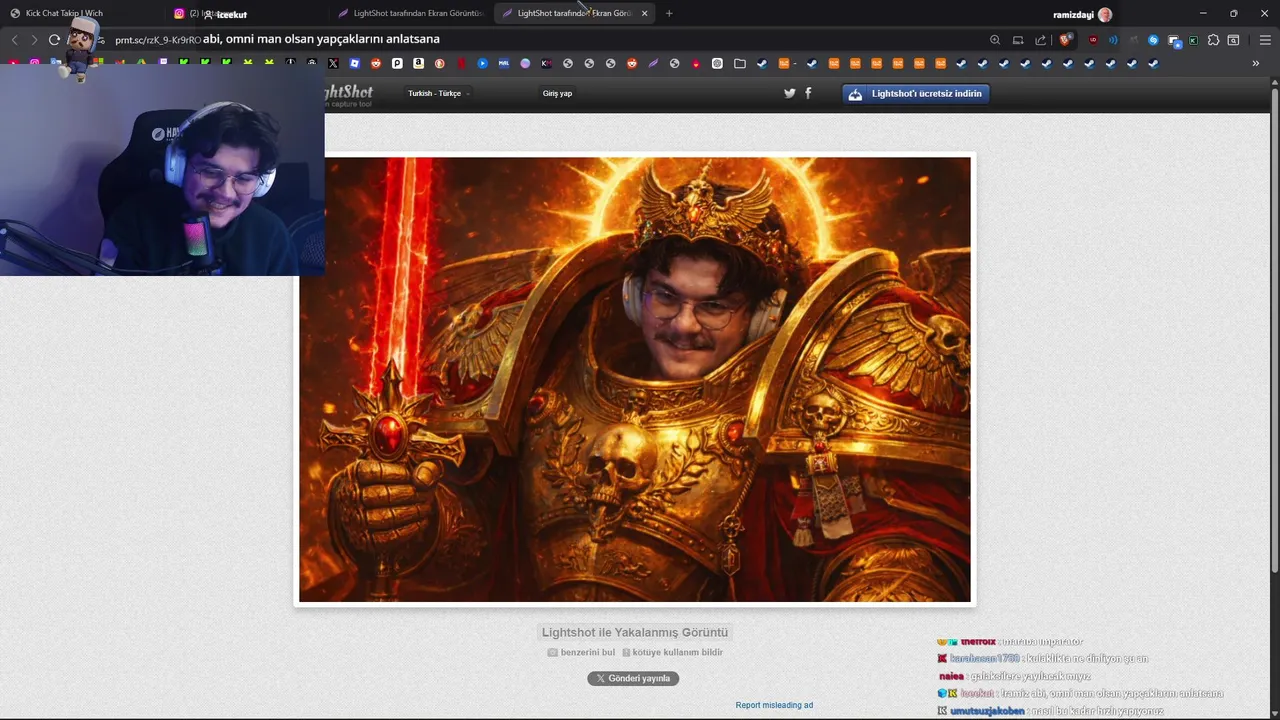1280x720 pixels.
Task: Open the X (Twitter) bookmark icon
Action: [x=333, y=63]
